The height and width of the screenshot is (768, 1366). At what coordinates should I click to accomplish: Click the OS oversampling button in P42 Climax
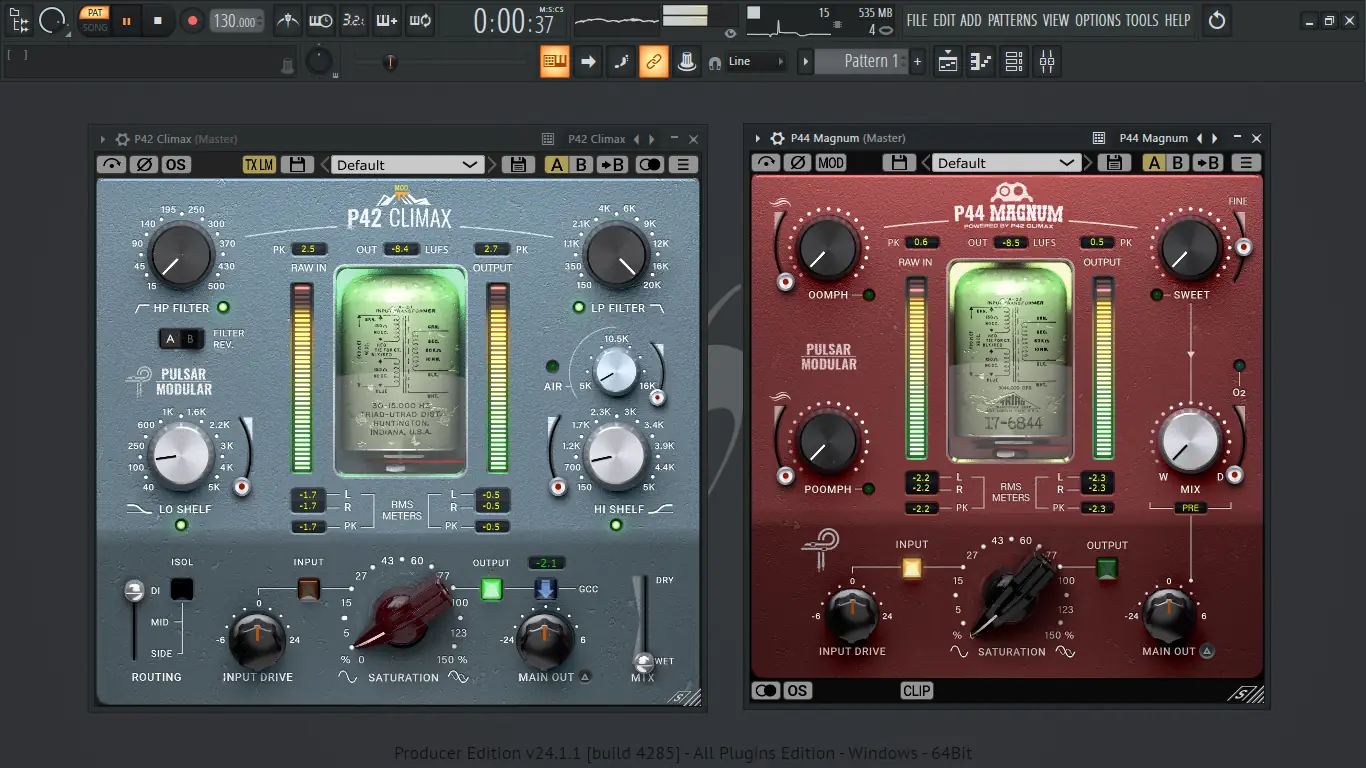(x=176, y=165)
